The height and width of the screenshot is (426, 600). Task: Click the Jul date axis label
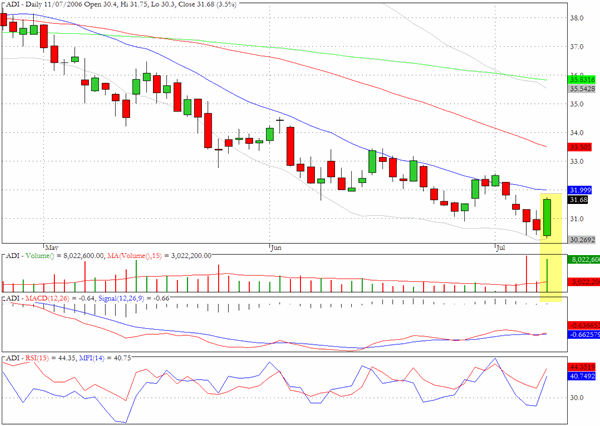pos(500,248)
